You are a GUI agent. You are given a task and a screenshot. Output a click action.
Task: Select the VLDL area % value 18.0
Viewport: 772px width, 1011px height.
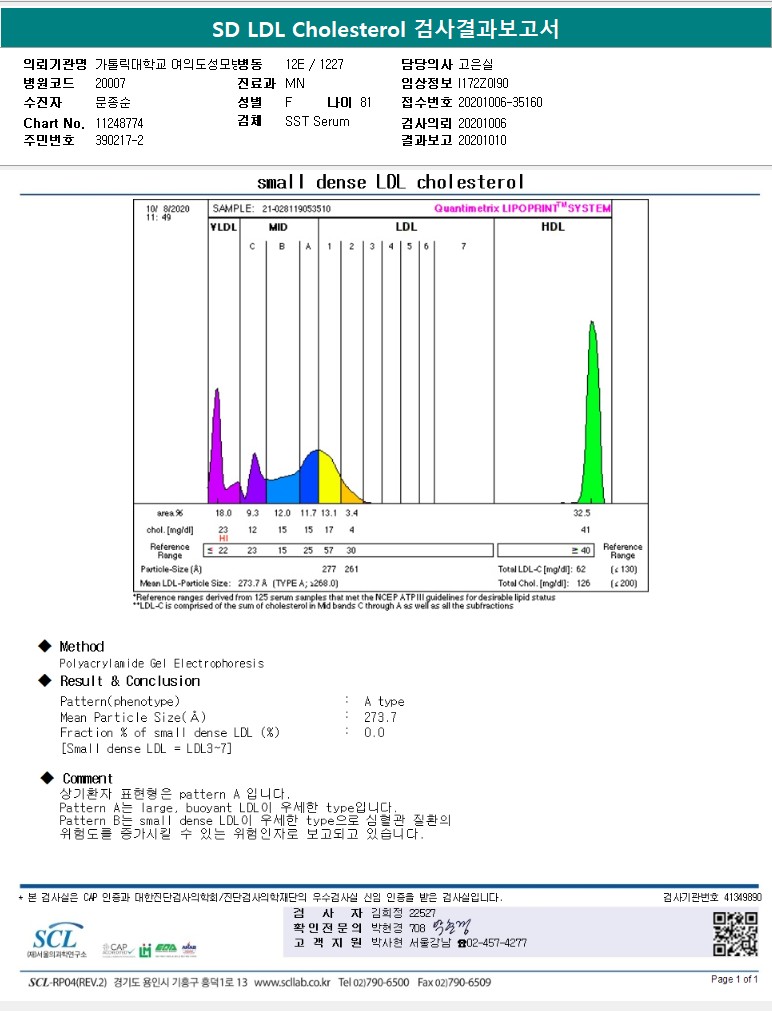click(x=223, y=513)
